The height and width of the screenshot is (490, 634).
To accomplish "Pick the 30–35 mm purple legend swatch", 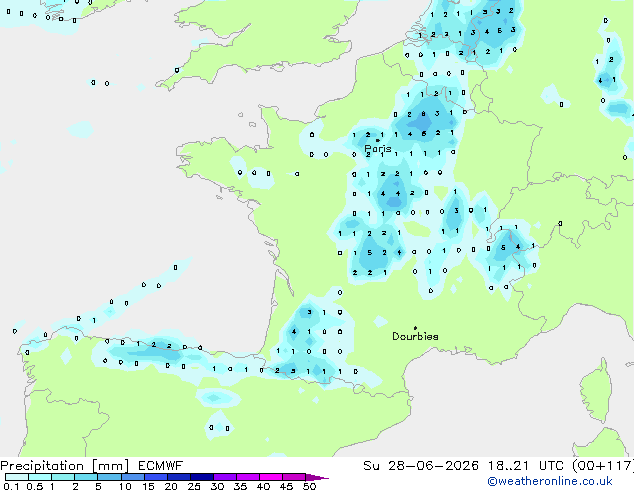I will point(224,477).
